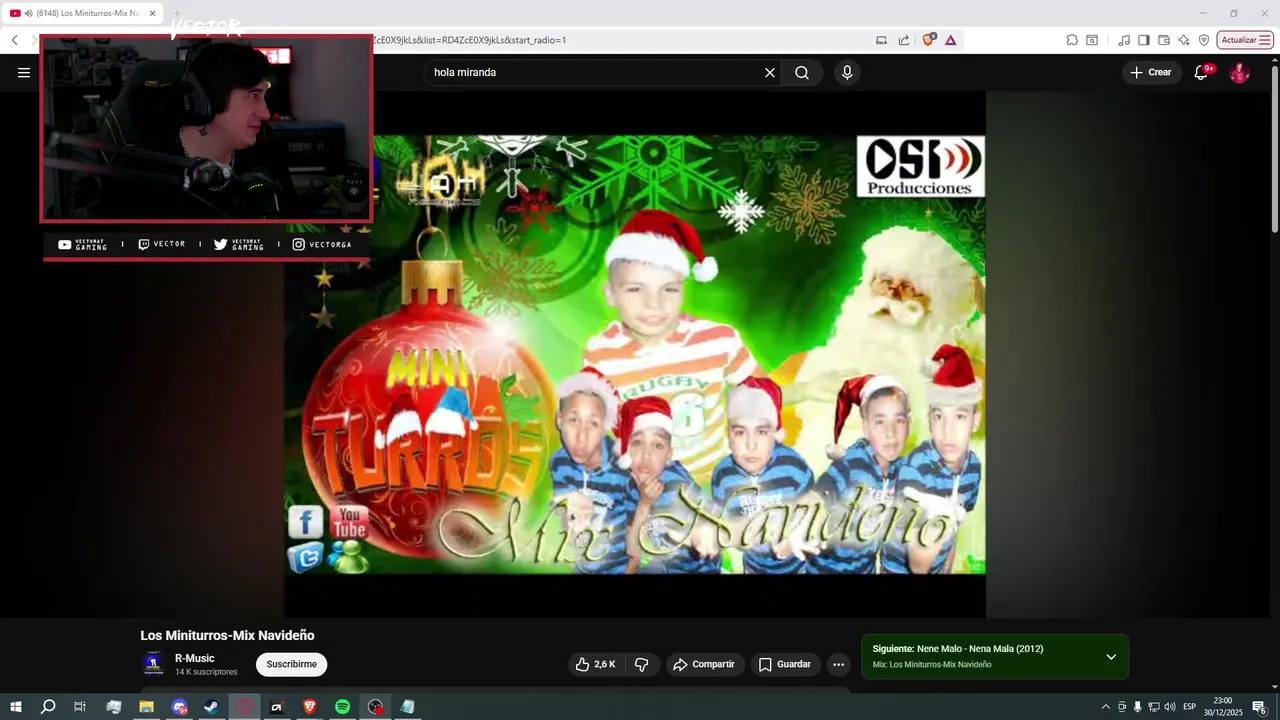Go back with browser back arrow
Screen dimensions: 1280x720
[15, 40]
